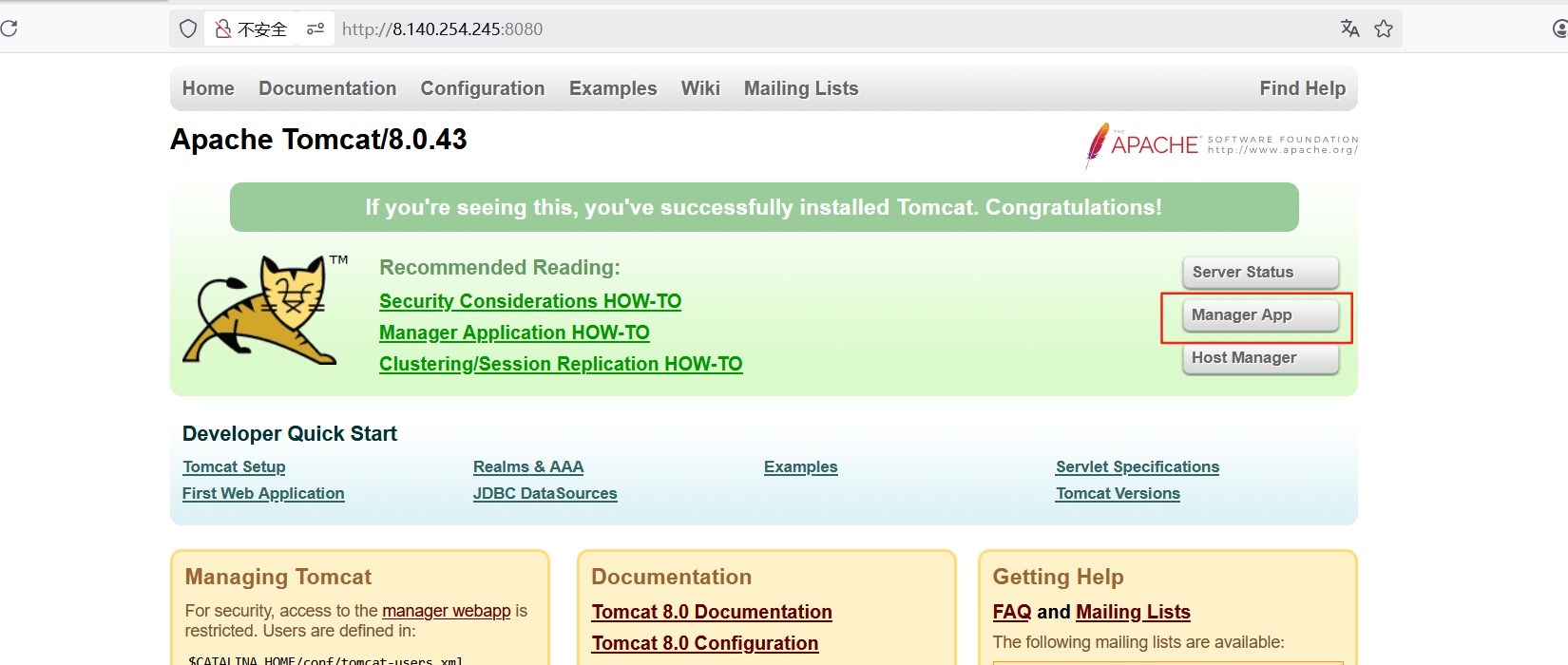1568x665 pixels.
Task: Open the manager webapp link
Action: (447, 611)
